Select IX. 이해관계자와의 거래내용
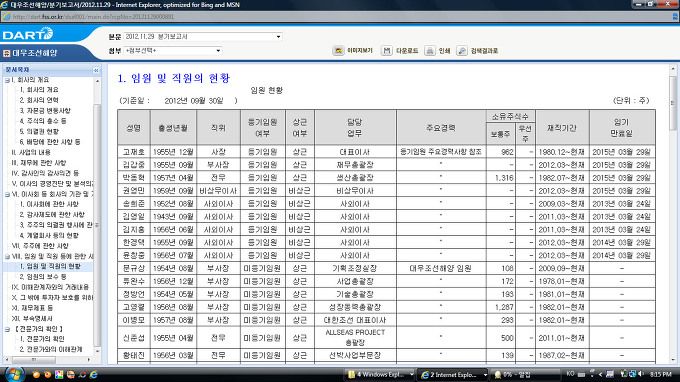The width and height of the screenshot is (680, 382). (50, 287)
